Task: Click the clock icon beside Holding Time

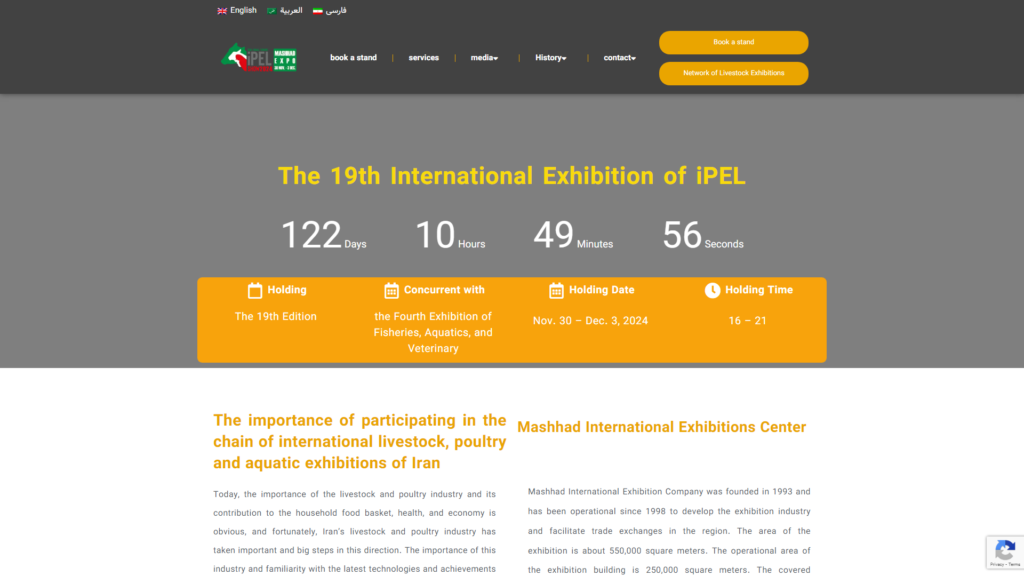Action: [x=712, y=291]
